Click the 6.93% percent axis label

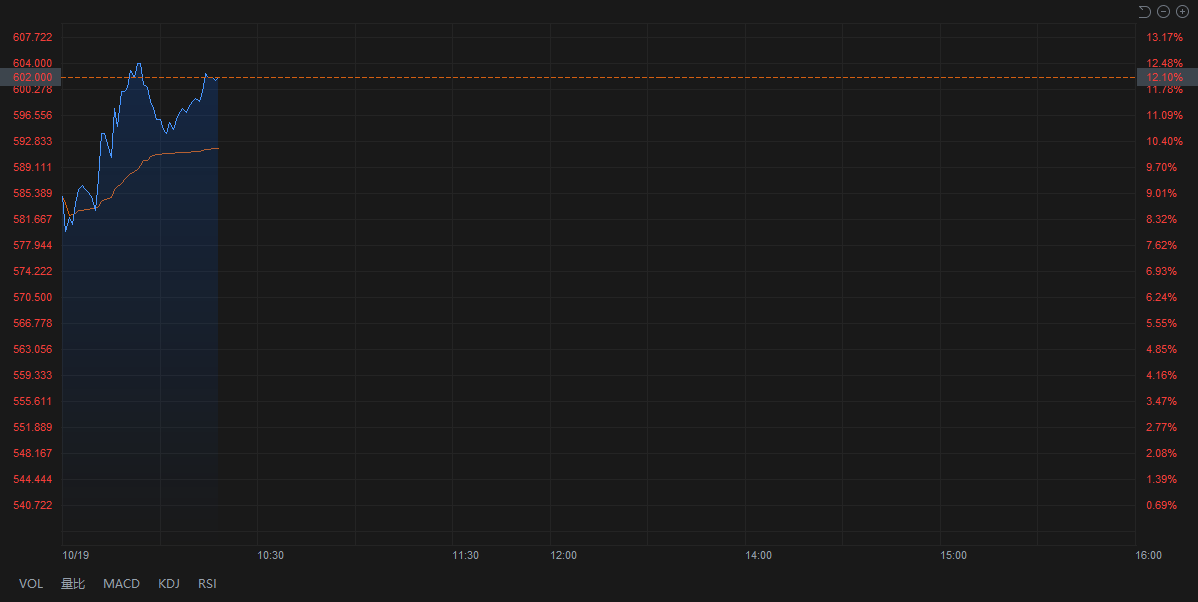(1161, 271)
